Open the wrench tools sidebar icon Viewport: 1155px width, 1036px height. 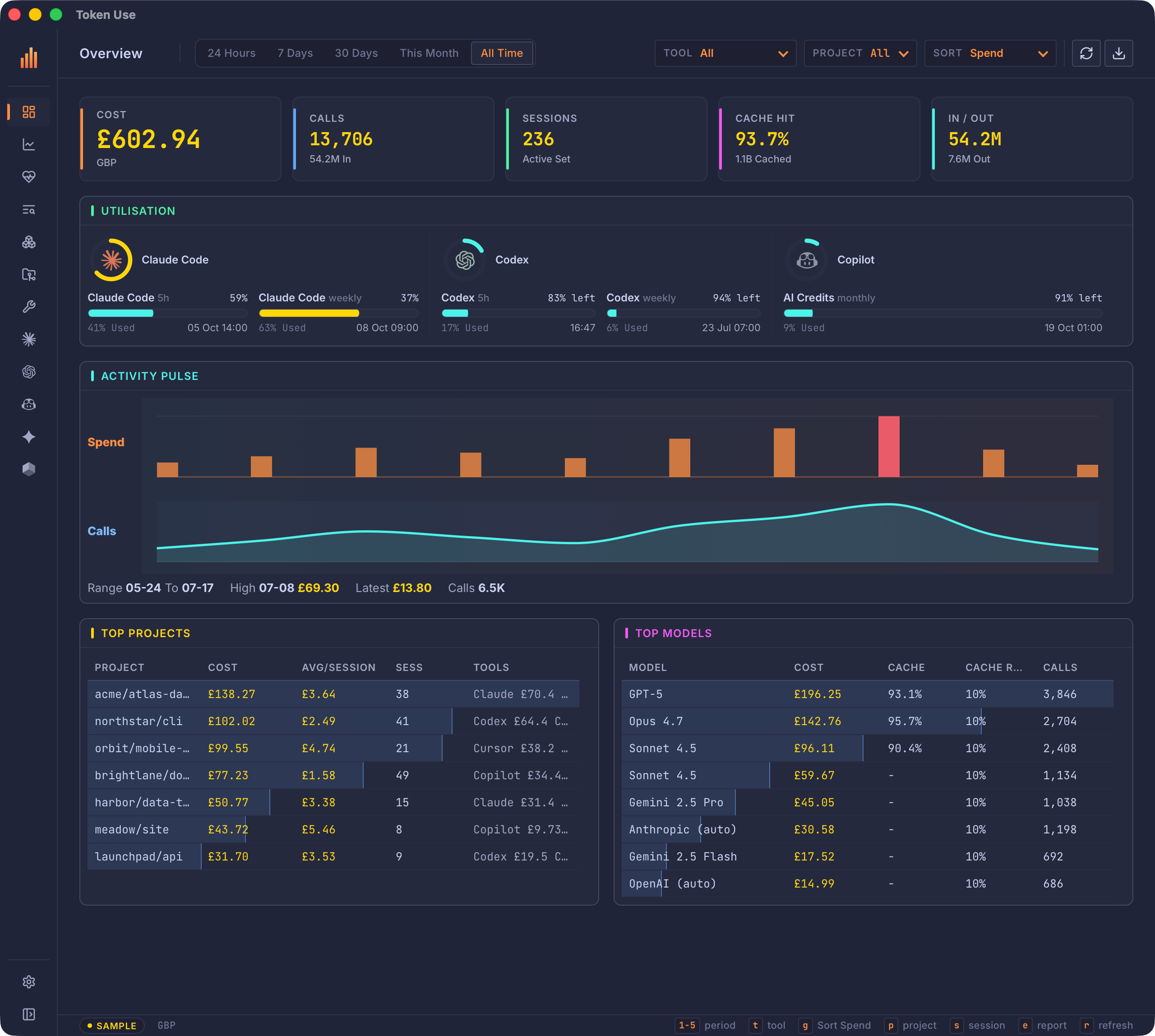click(28, 307)
